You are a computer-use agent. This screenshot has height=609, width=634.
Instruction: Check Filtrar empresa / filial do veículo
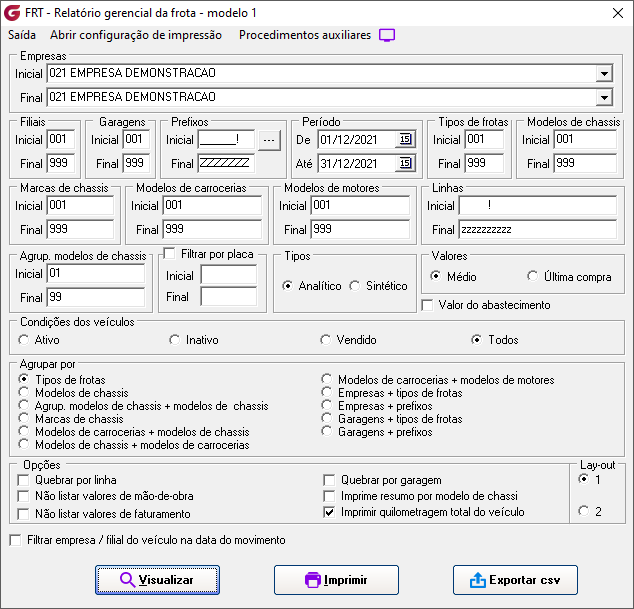15,540
